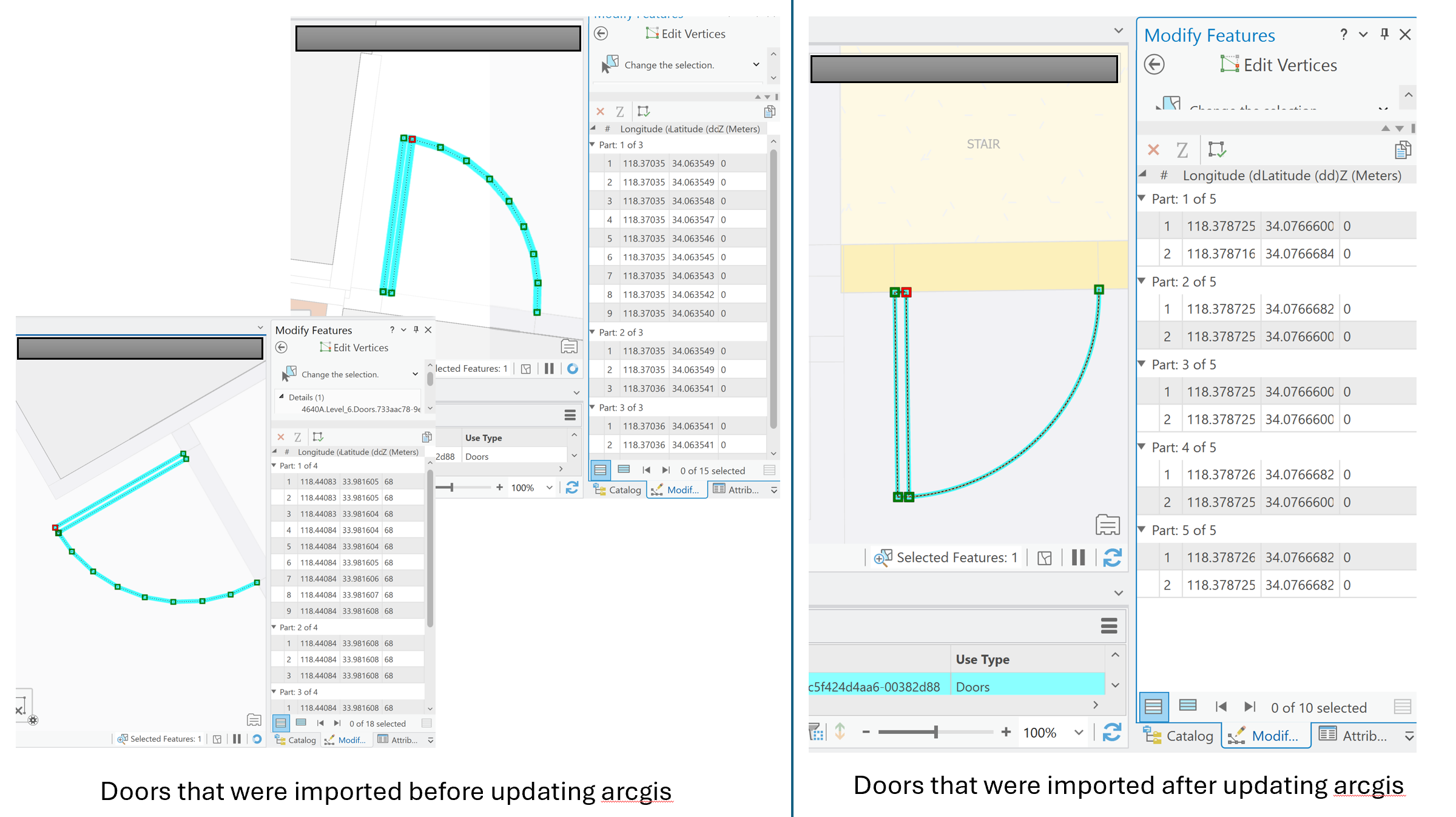
Task: Toggle the Z values display with the Z icon
Action: tap(1182, 149)
